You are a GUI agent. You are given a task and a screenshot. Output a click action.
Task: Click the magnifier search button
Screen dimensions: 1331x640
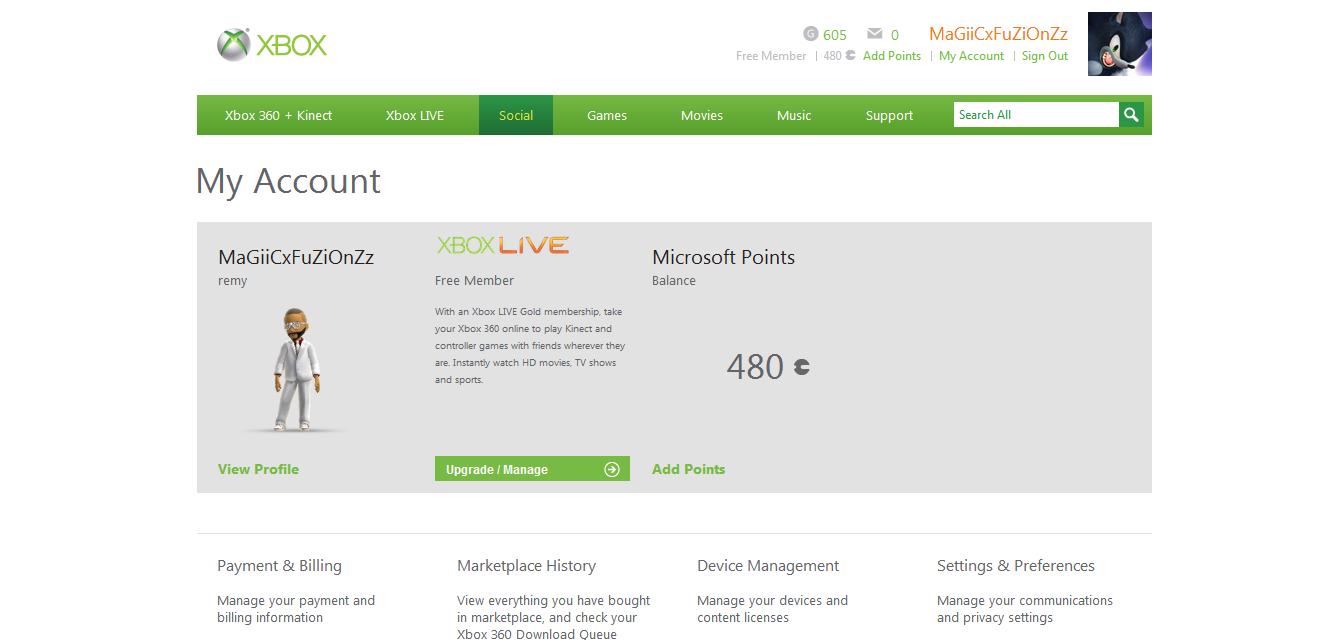[1131, 115]
